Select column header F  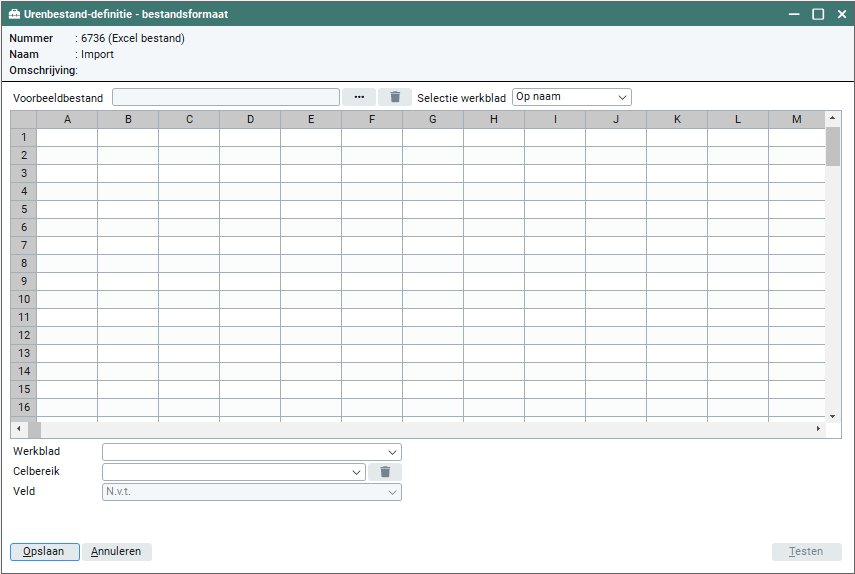pyautogui.click(x=372, y=119)
